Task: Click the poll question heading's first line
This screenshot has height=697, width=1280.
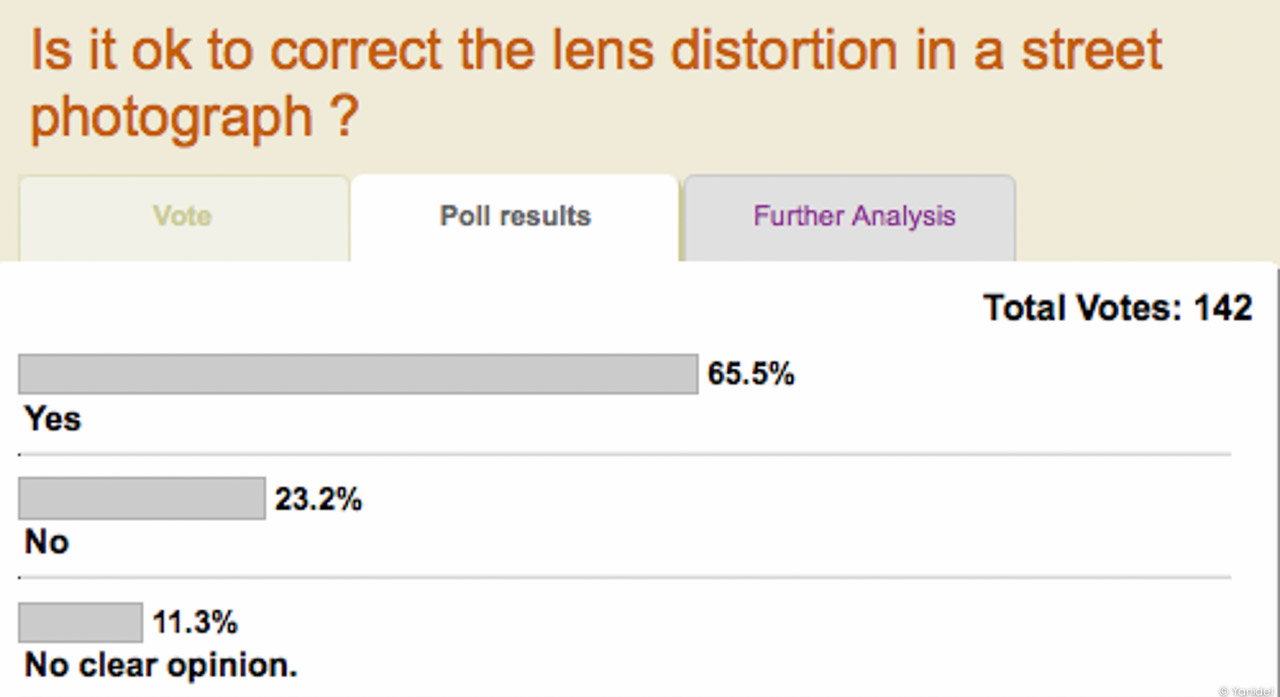Action: coord(597,50)
